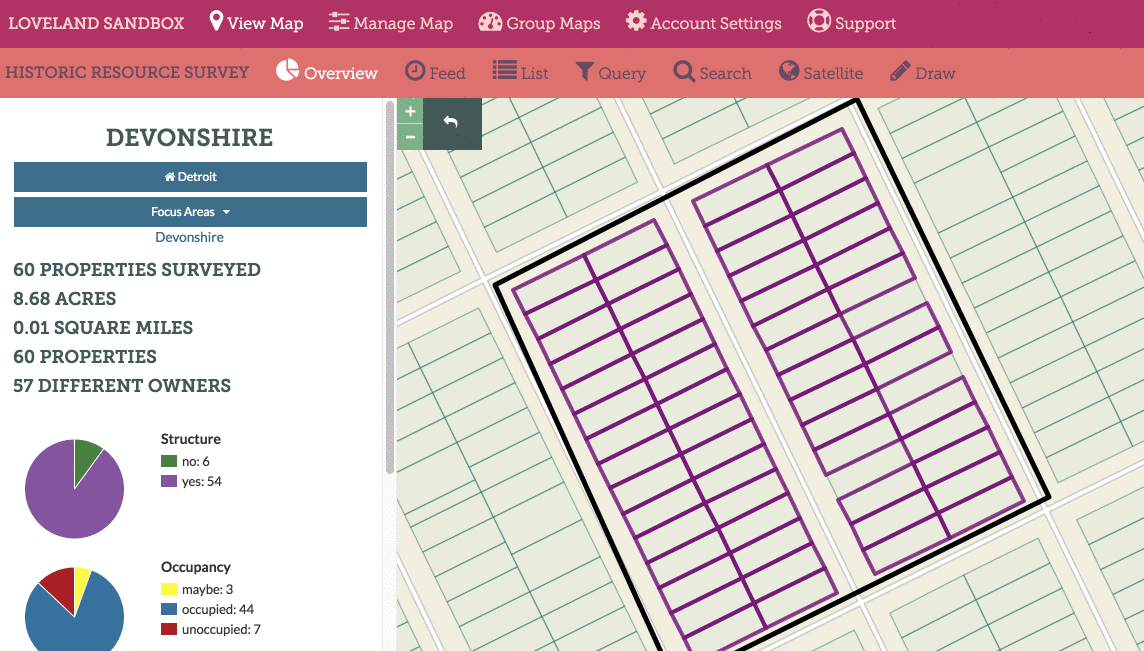
Task: Click the 'DEVONSHIRE' heading
Action: coord(190,137)
